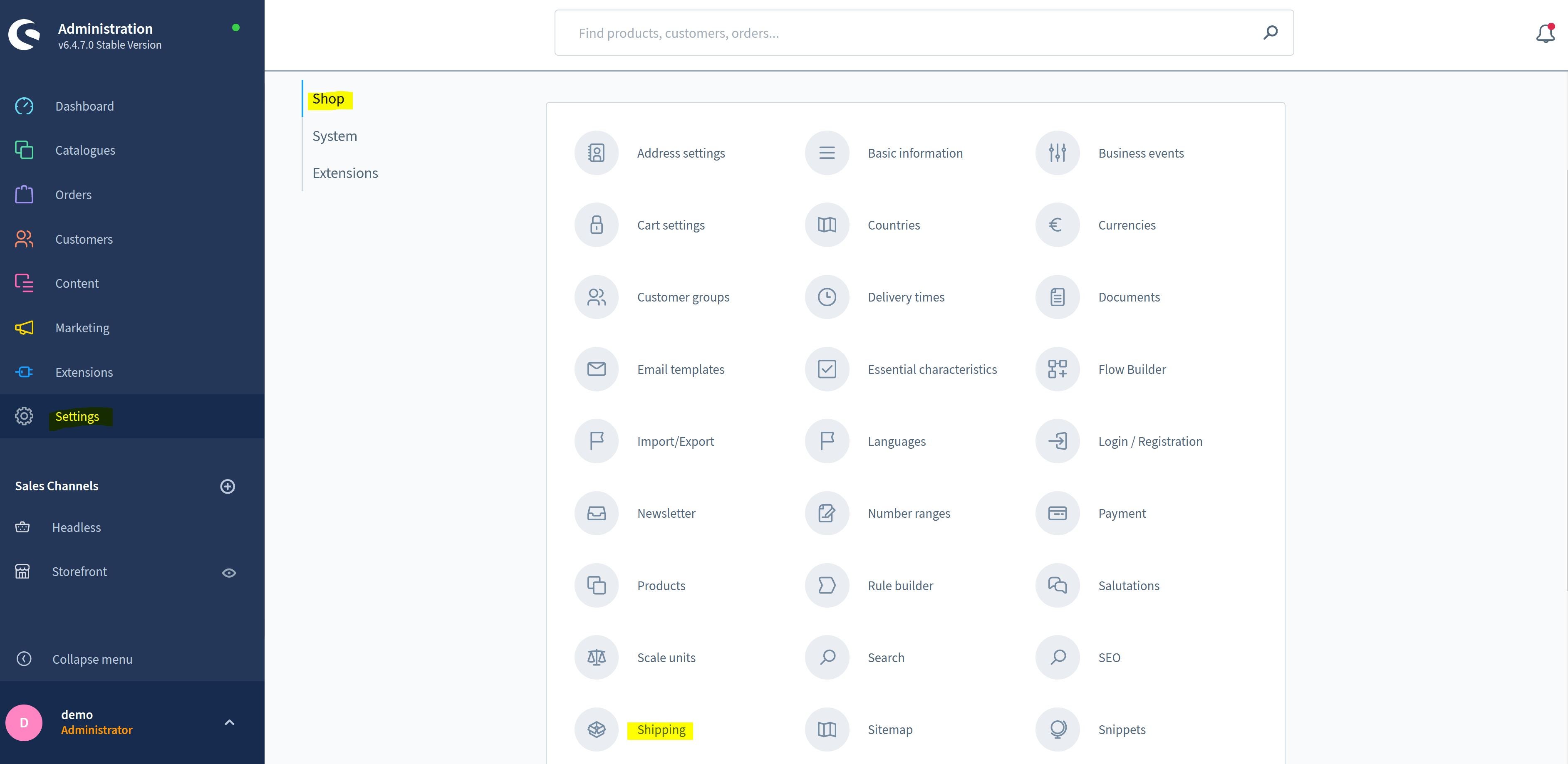This screenshot has height=764, width=1568.
Task: Click the Snippets label
Action: point(1122,729)
